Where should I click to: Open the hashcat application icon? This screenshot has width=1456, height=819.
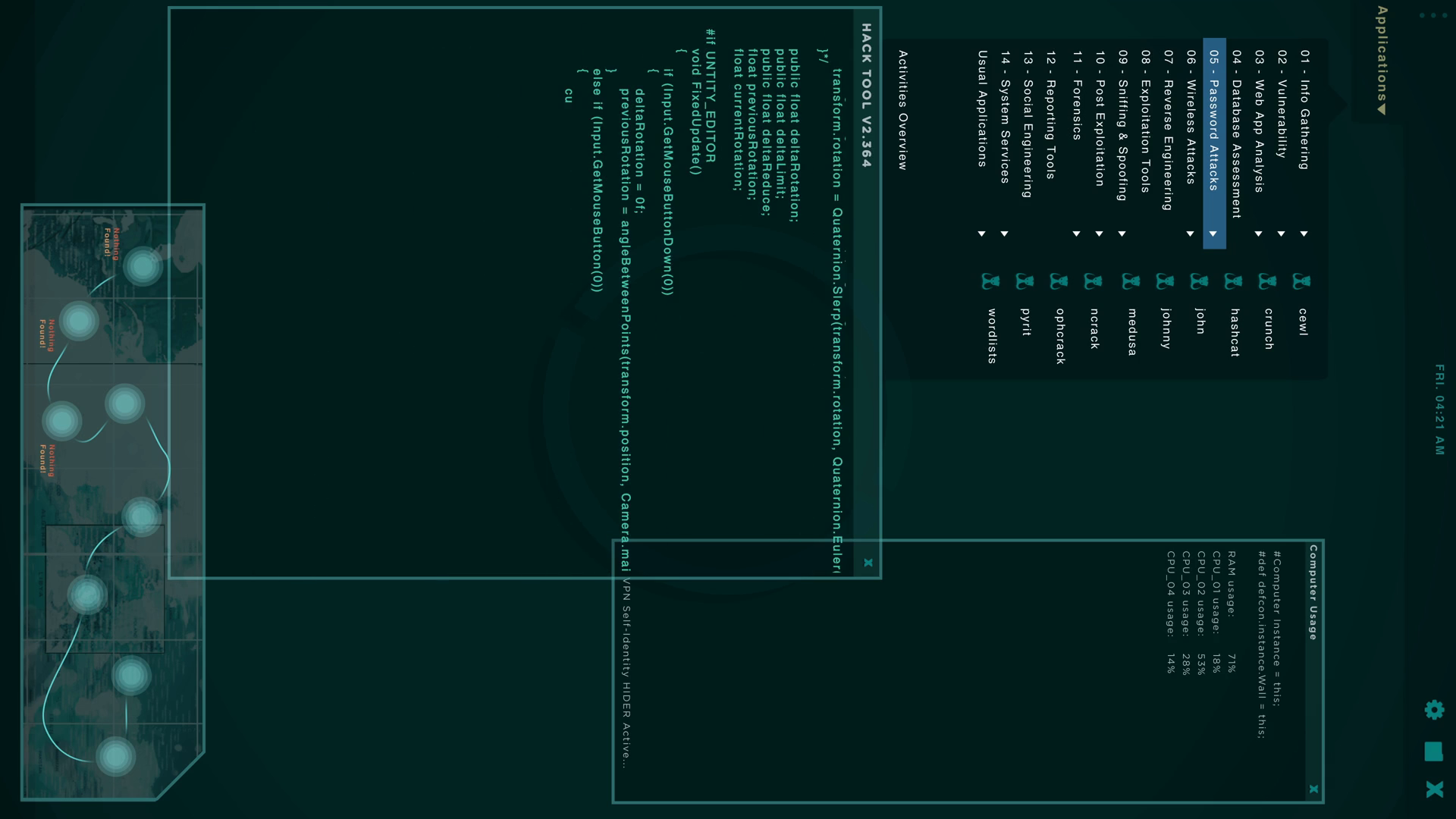point(1233,282)
